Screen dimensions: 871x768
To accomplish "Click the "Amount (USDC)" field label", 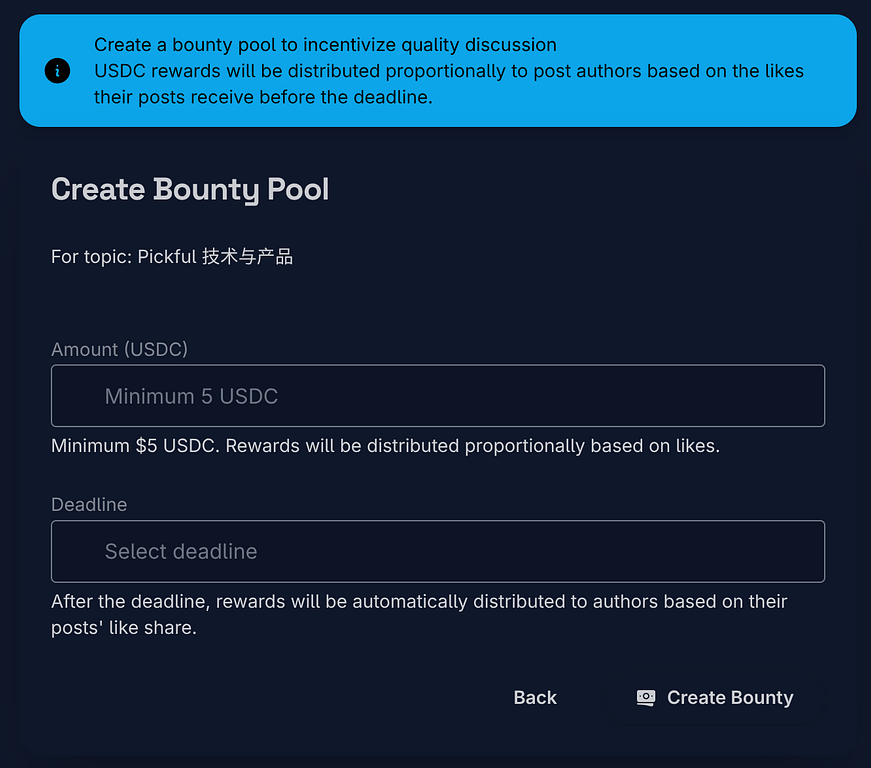I will coord(119,349).
